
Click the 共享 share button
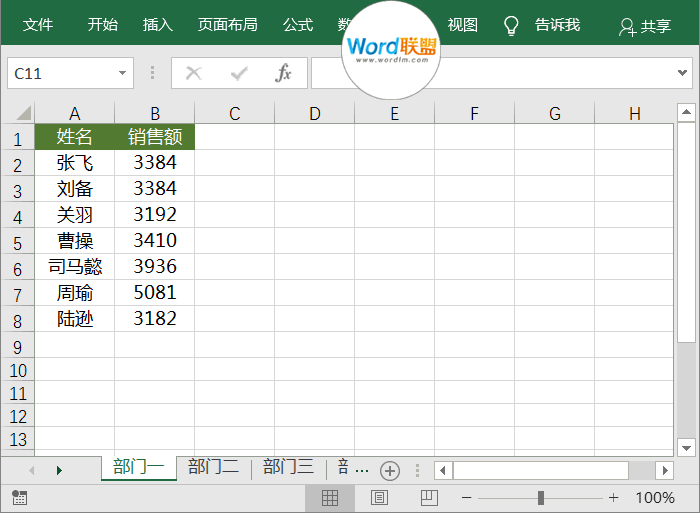(645, 27)
